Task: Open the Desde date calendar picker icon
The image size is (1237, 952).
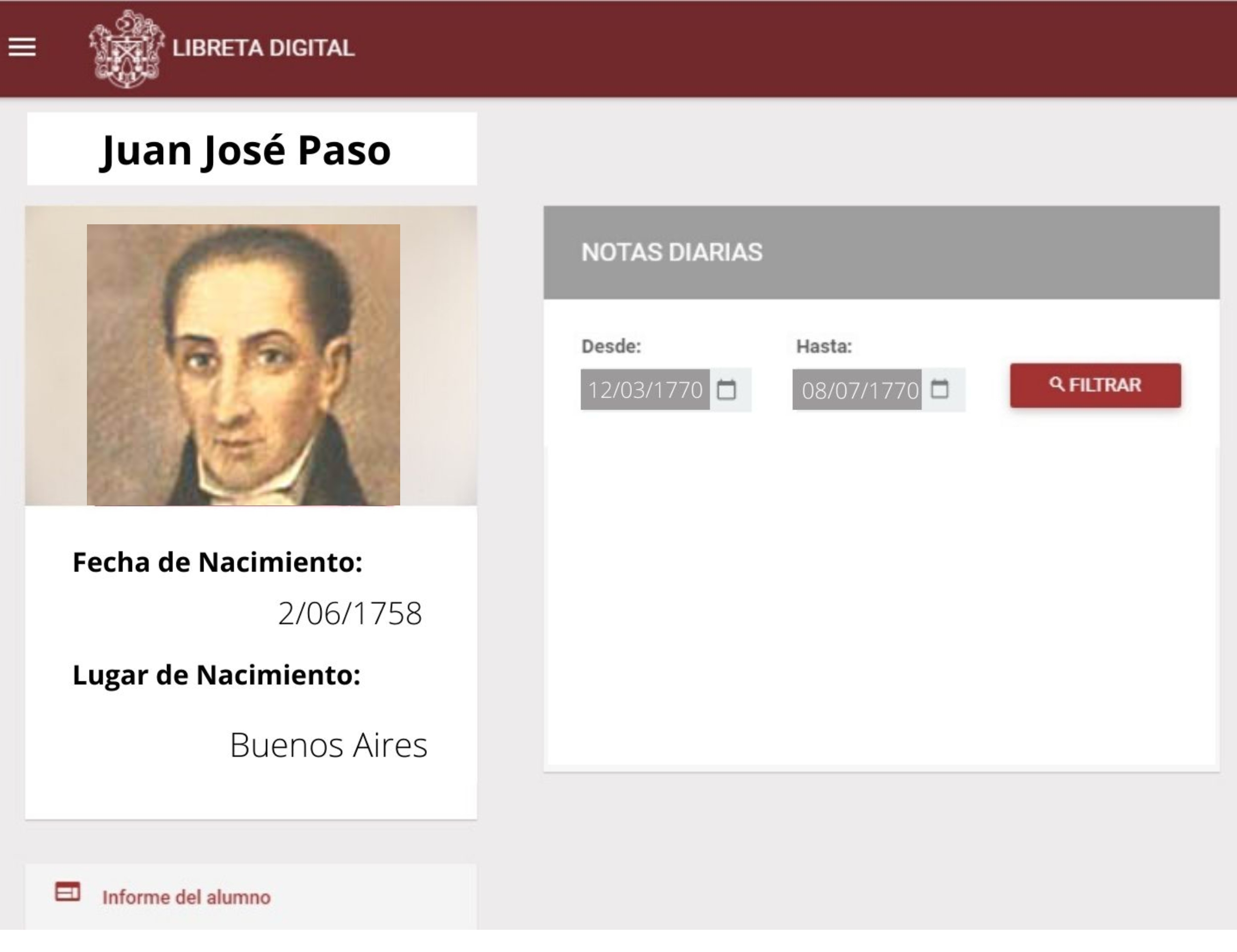Action: click(x=727, y=390)
